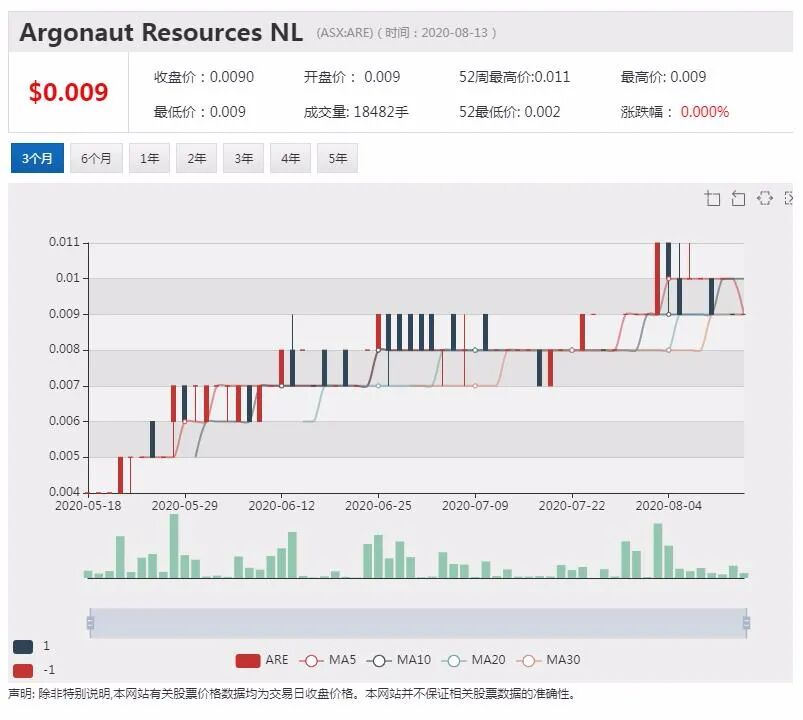
Task: Switch to the 6个月 time range
Action: point(96,158)
